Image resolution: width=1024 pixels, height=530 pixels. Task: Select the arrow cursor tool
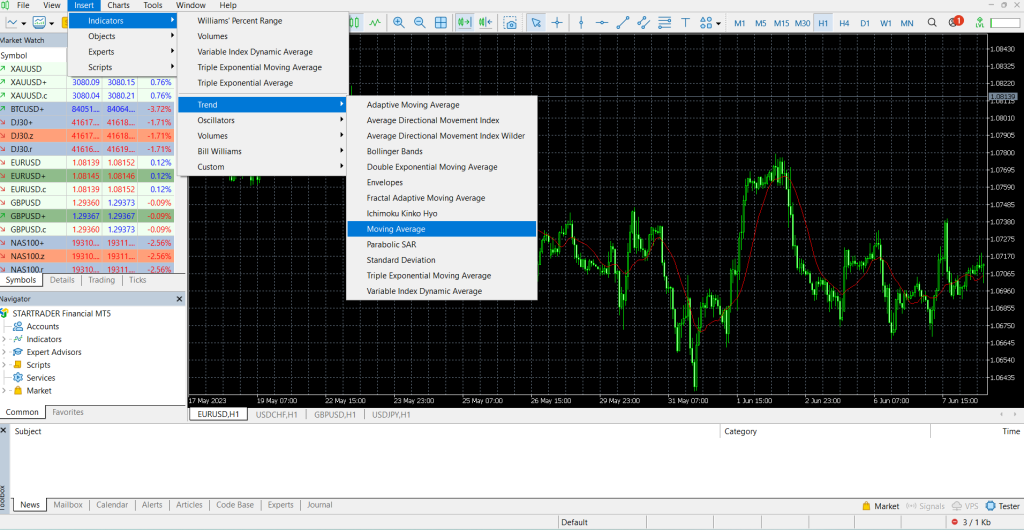pos(536,23)
